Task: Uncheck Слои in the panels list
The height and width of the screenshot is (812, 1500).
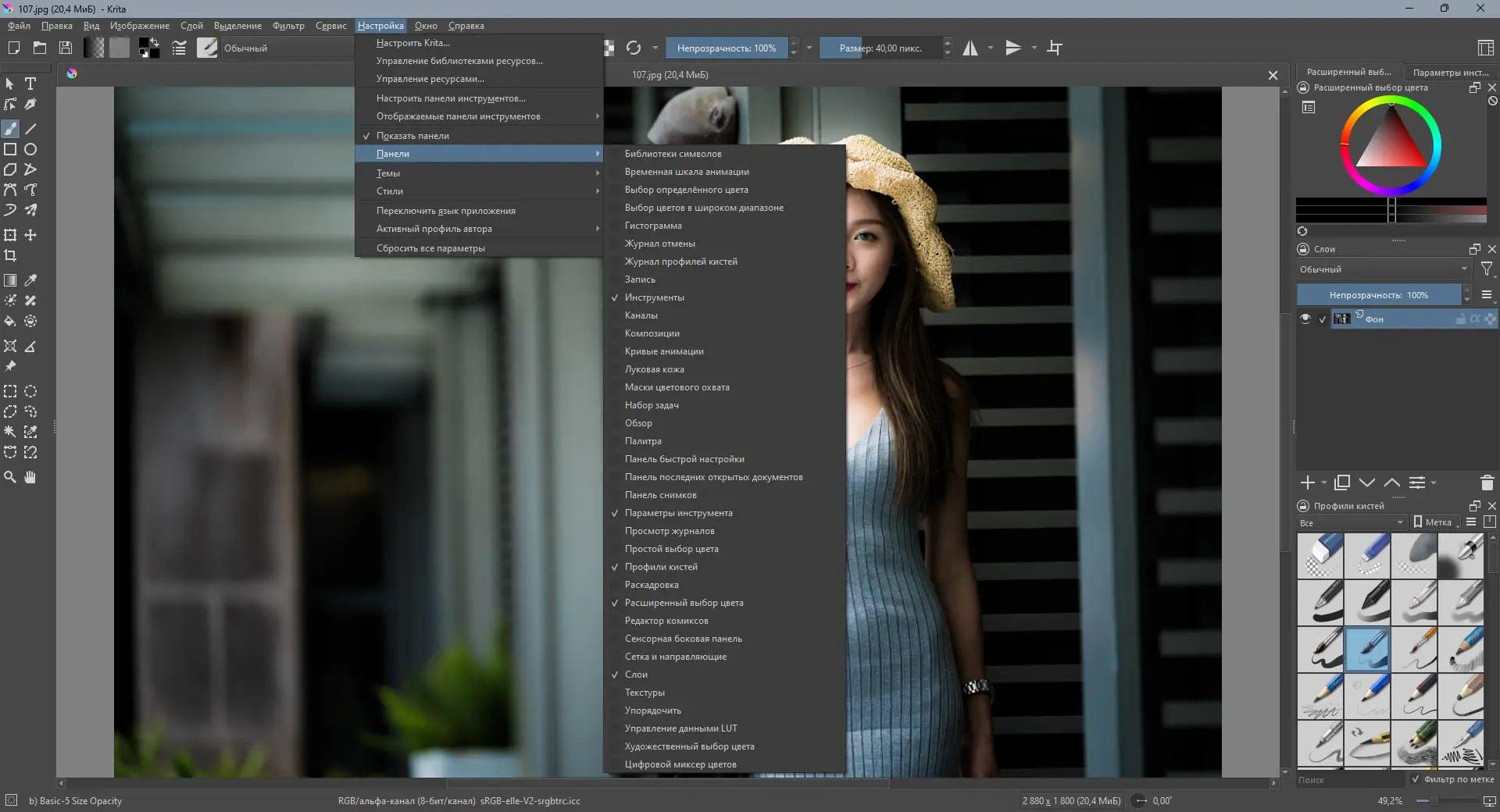Action: tap(636, 675)
